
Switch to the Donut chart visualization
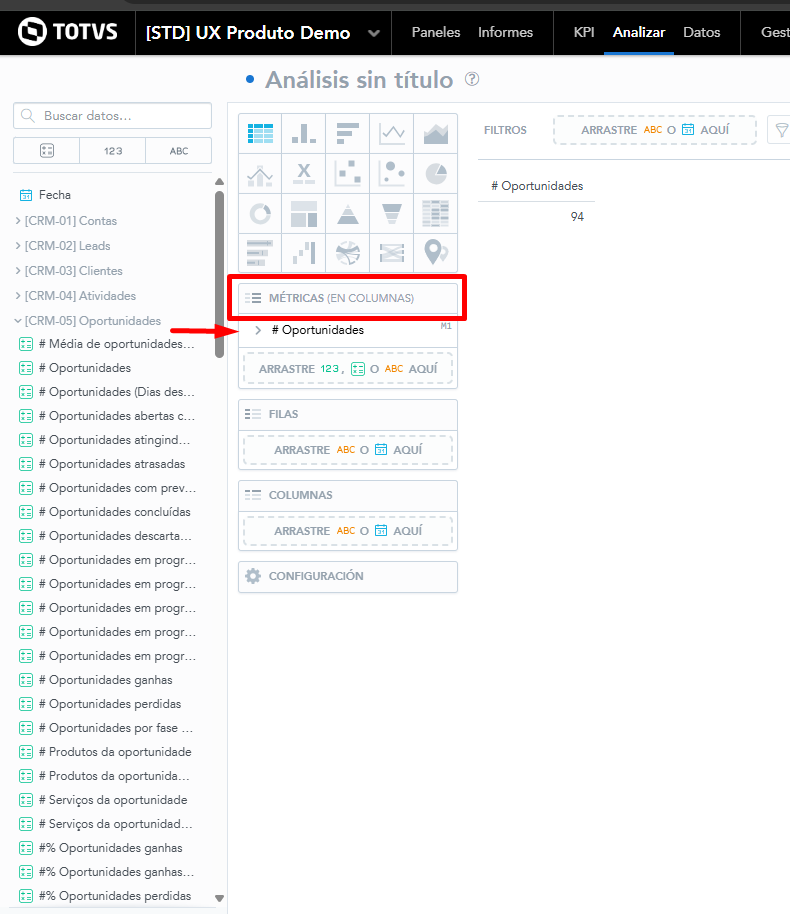pyautogui.click(x=260, y=213)
